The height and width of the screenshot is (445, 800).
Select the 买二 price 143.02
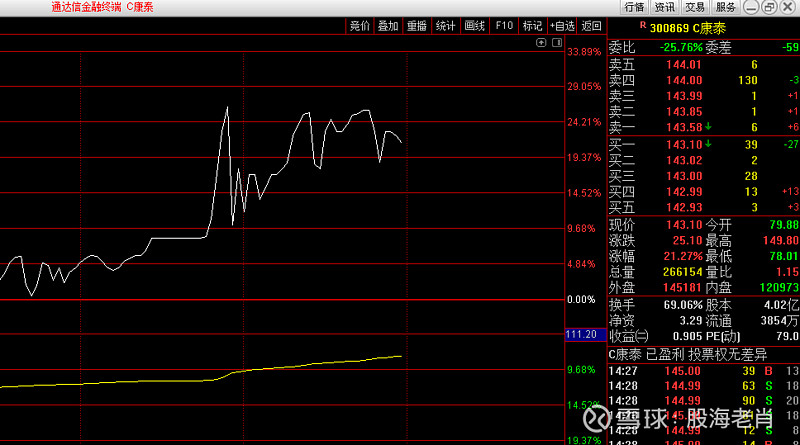pos(684,161)
